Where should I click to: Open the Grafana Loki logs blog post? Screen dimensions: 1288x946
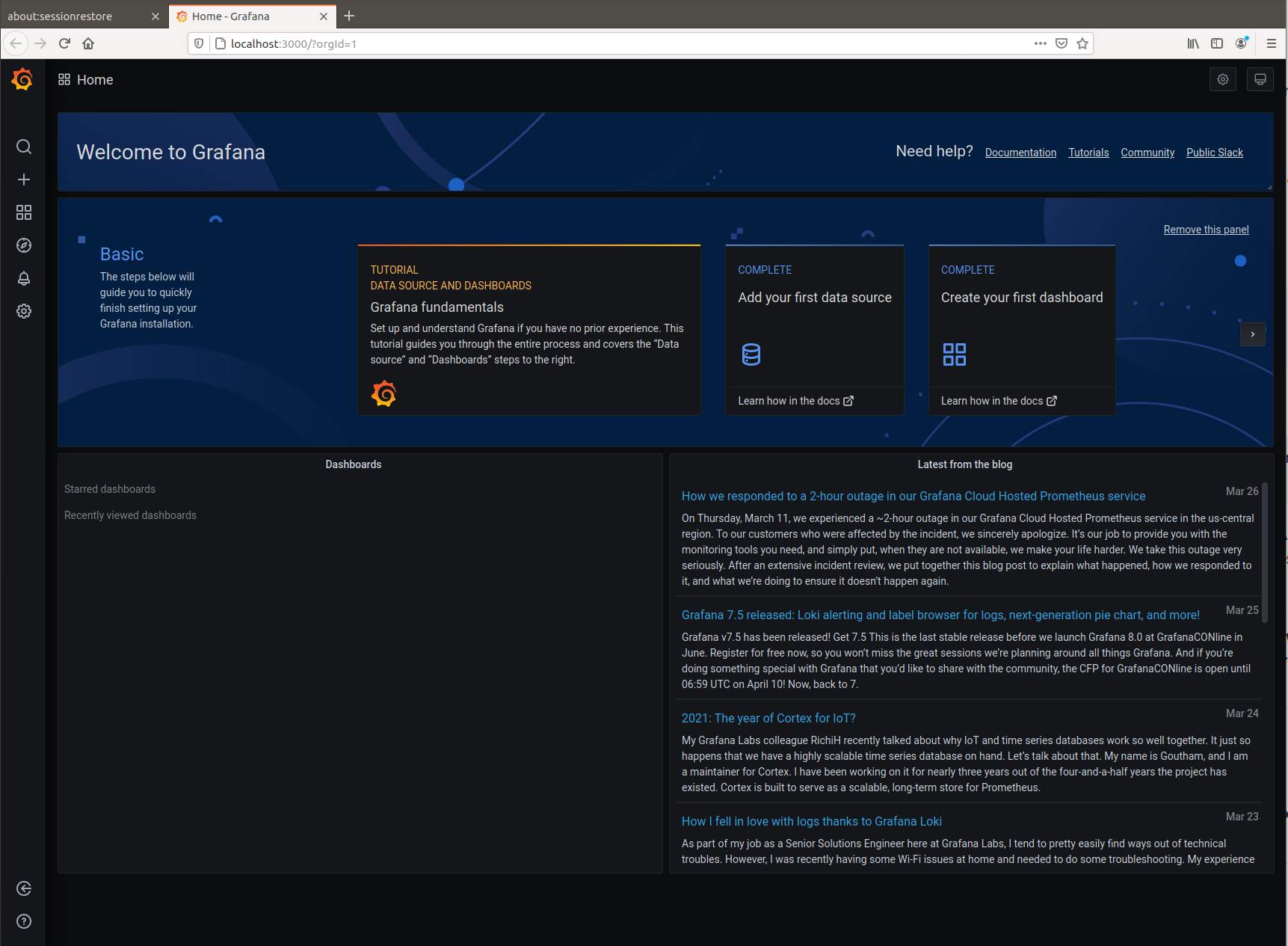pyautogui.click(x=812, y=821)
